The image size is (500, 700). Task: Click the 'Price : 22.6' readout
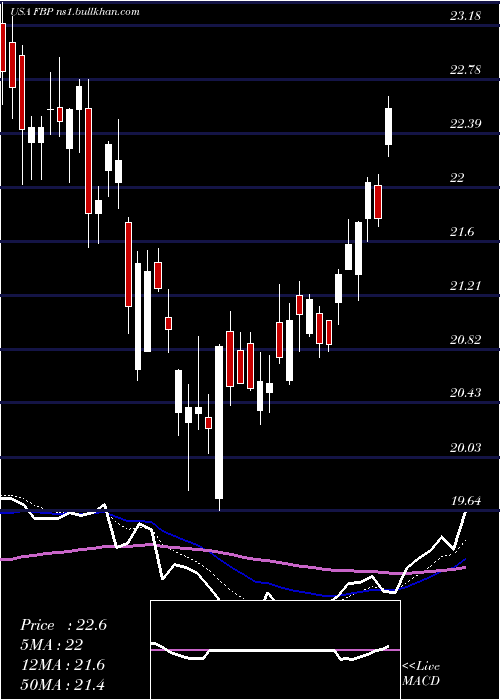[x=63, y=625]
